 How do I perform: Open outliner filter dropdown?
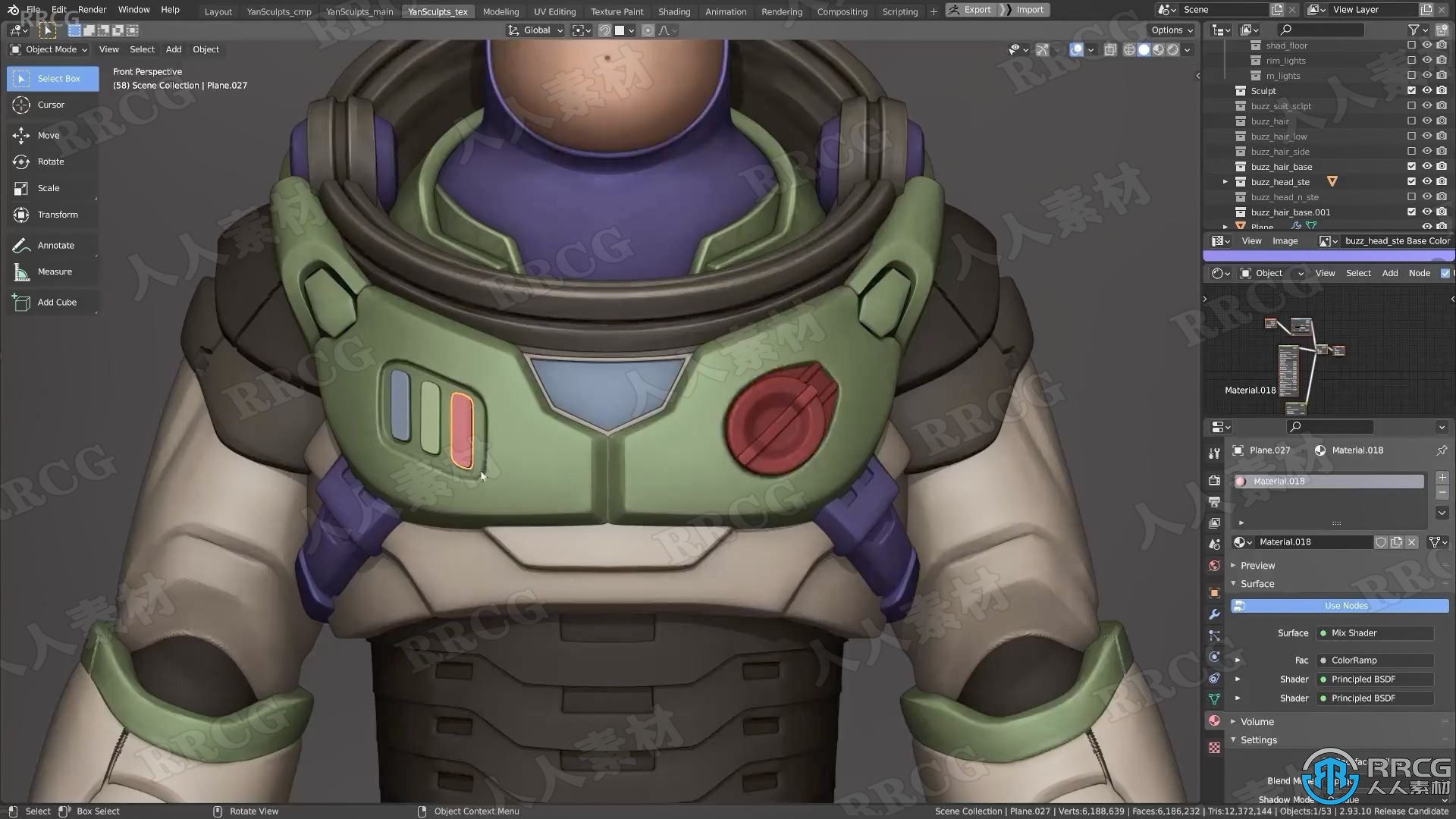(x=1417, y=30)
